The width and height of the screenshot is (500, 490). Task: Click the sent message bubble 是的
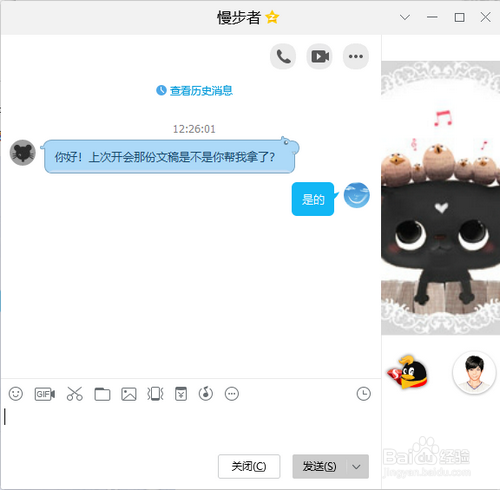pyautogui.click(x=313, y=199)
